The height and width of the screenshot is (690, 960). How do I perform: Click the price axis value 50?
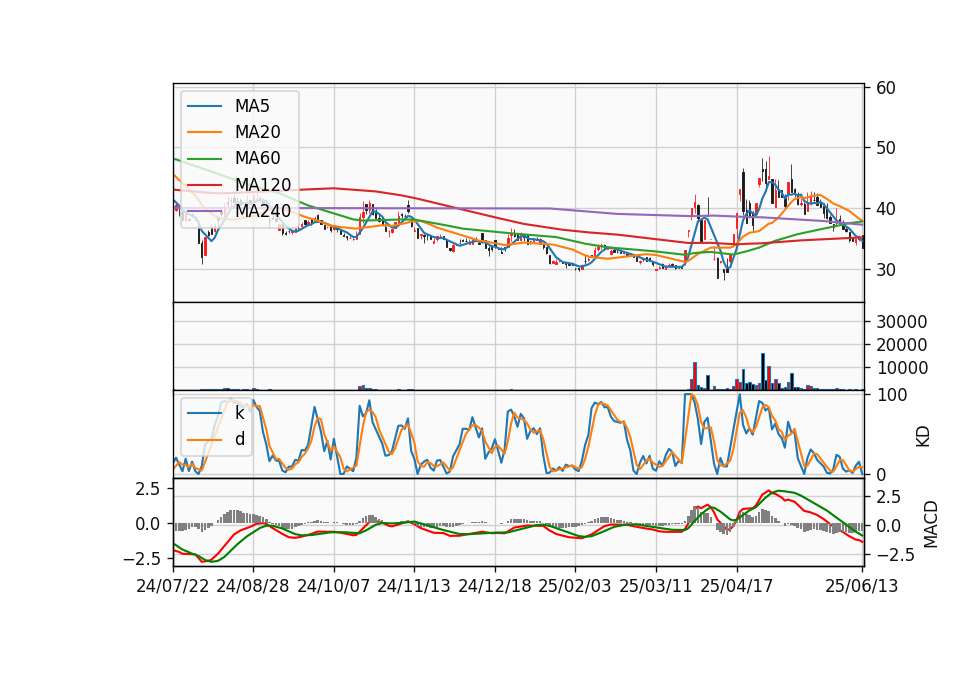tap(886, 148)
